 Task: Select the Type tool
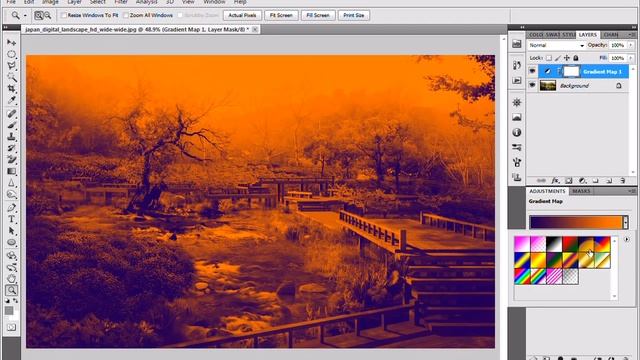[x=11, y=219]
